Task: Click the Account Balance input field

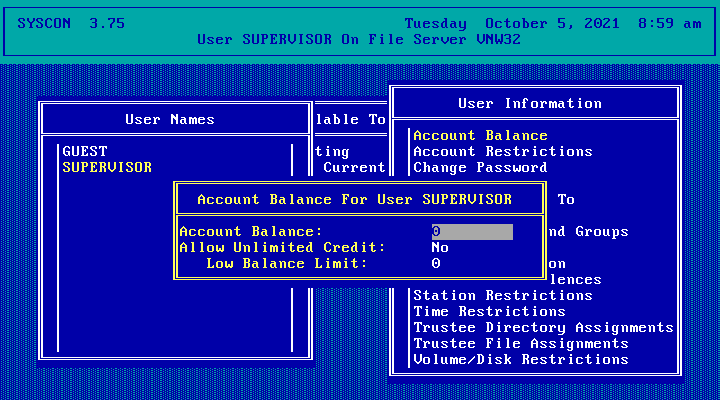Action: pos(472,231)
